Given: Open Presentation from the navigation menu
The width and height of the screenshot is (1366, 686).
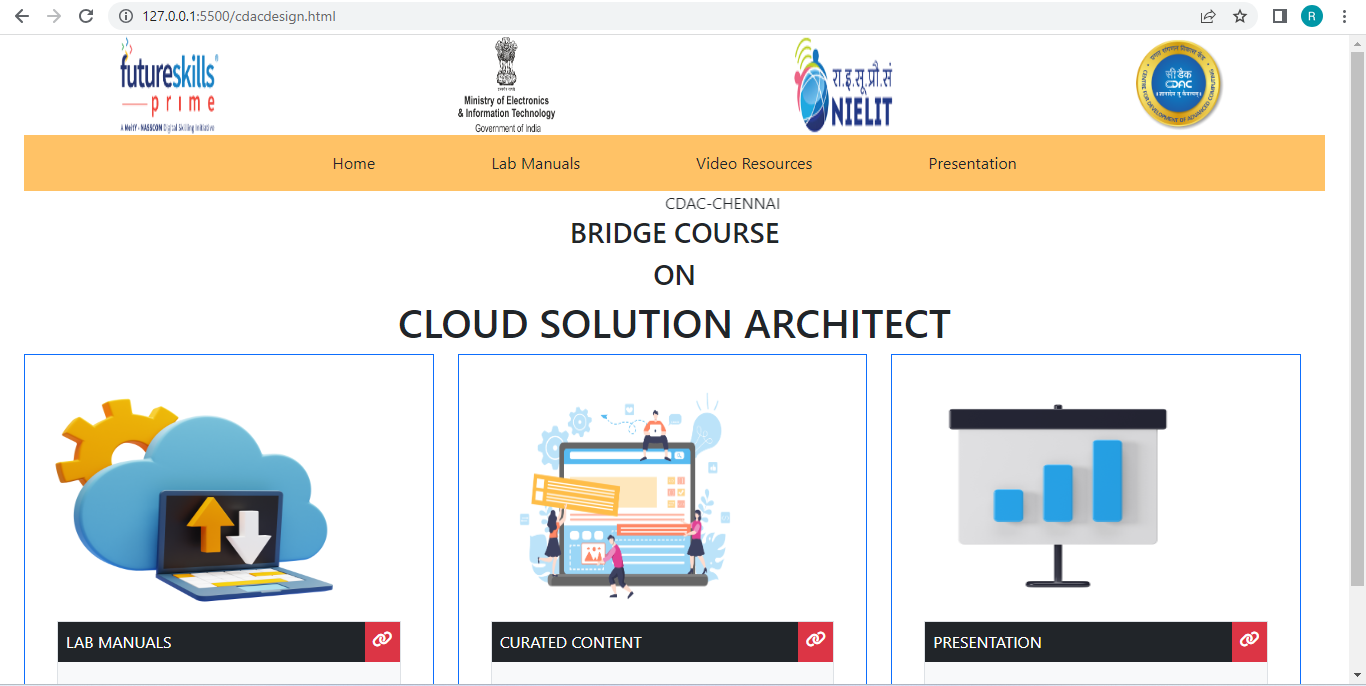Looking at the screenshot, I should point(972,163).
